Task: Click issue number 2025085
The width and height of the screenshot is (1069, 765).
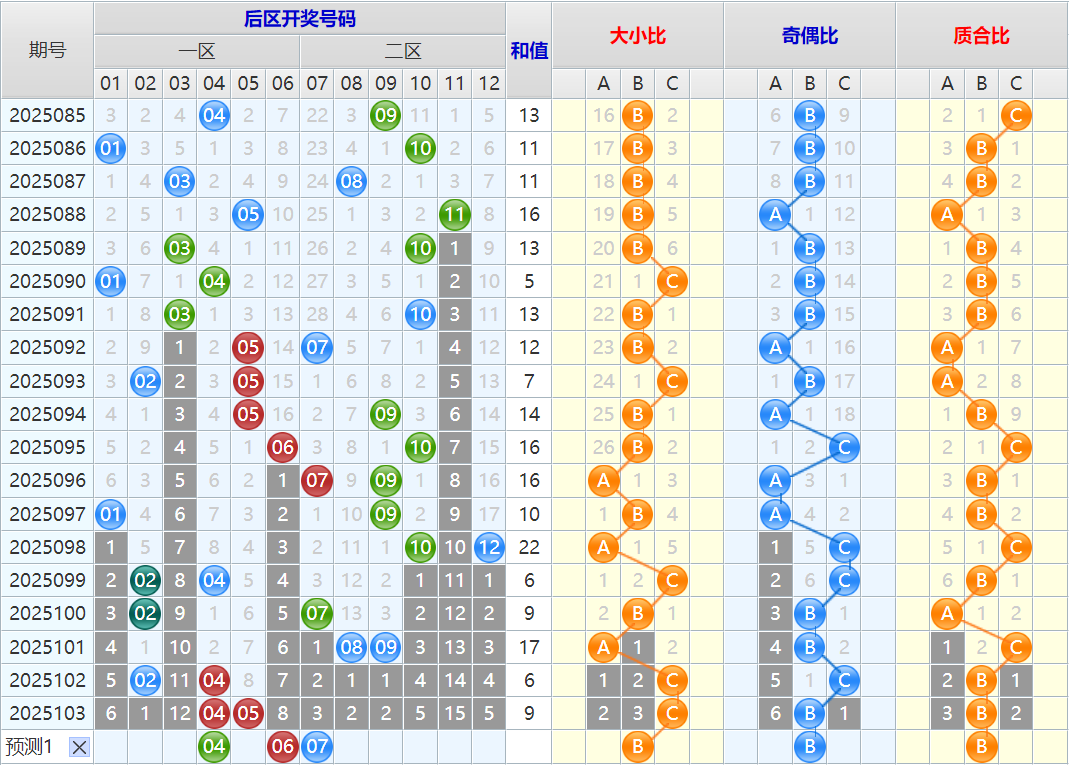Action: coord(47,115)
